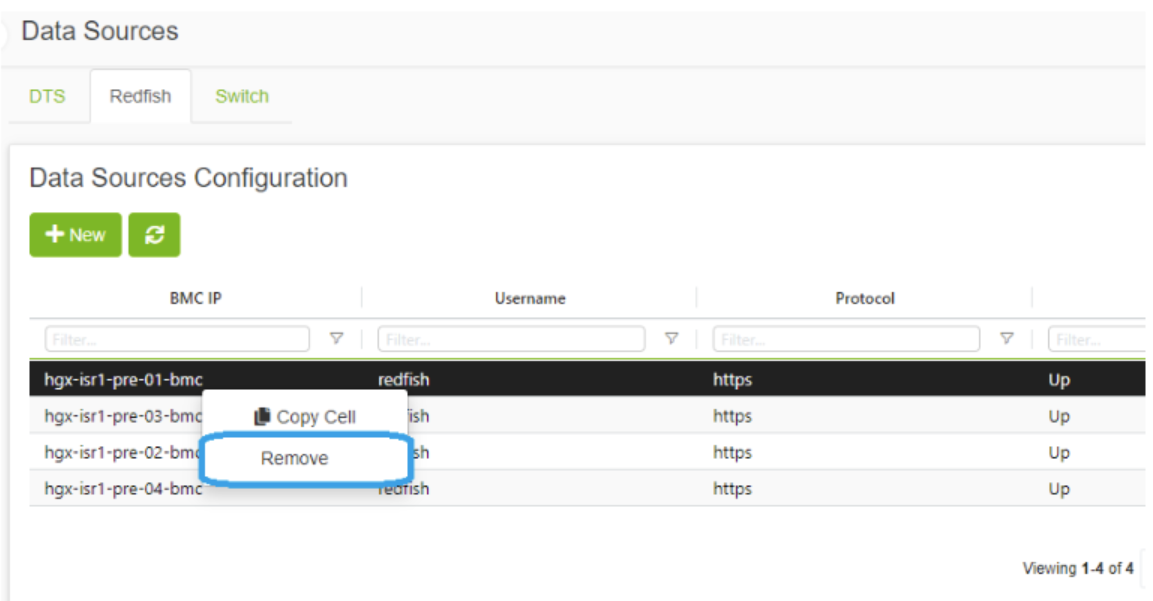Image resolution: width=1153 pixels, height=601 pixels.
Task: Open the Switch tab
Action: [x=242, y=97]
